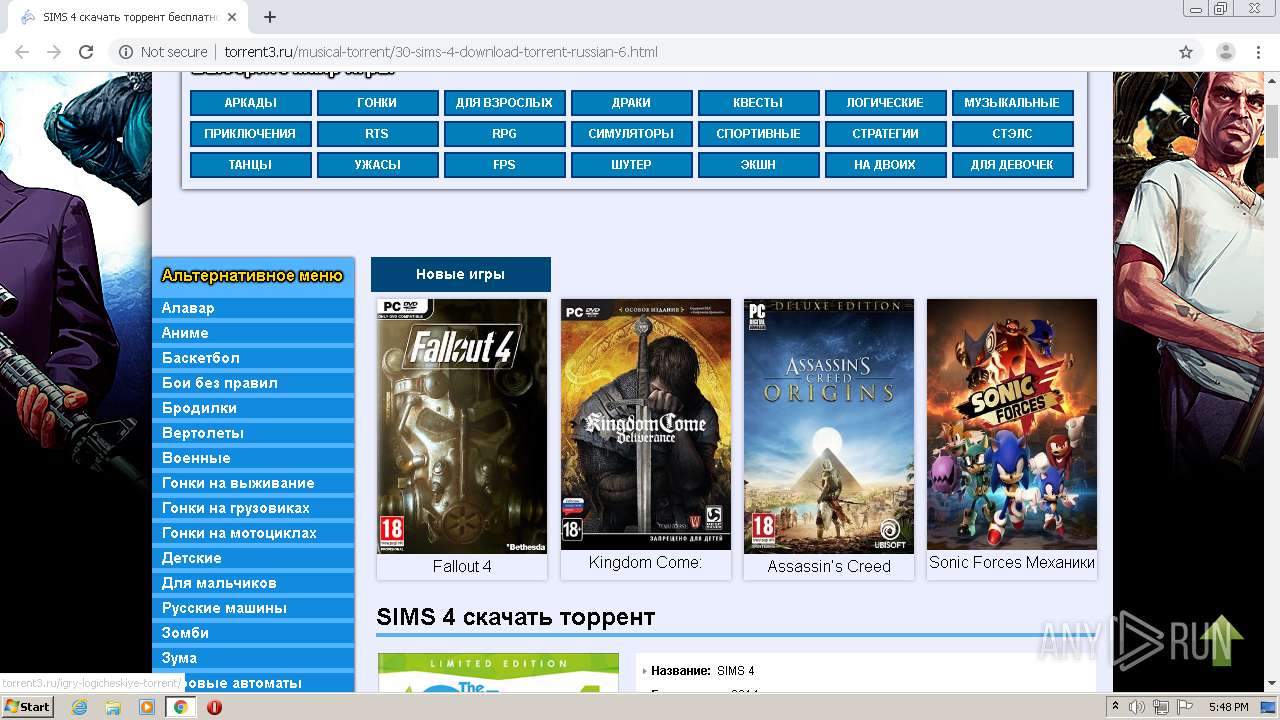Image resolution: width=1280 pixels, height=720 pixels.
Task: Open ЭКШН genre button
Action: pos(759,165)
